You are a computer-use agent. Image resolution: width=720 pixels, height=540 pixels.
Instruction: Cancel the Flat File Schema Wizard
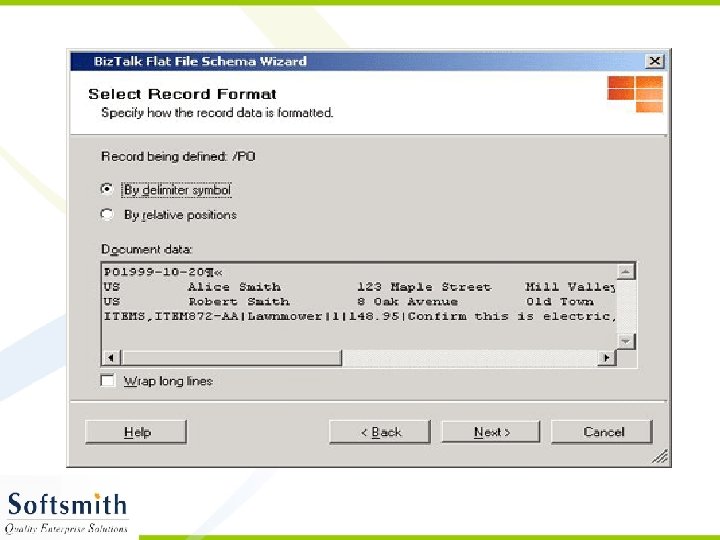tap(602, 432)
